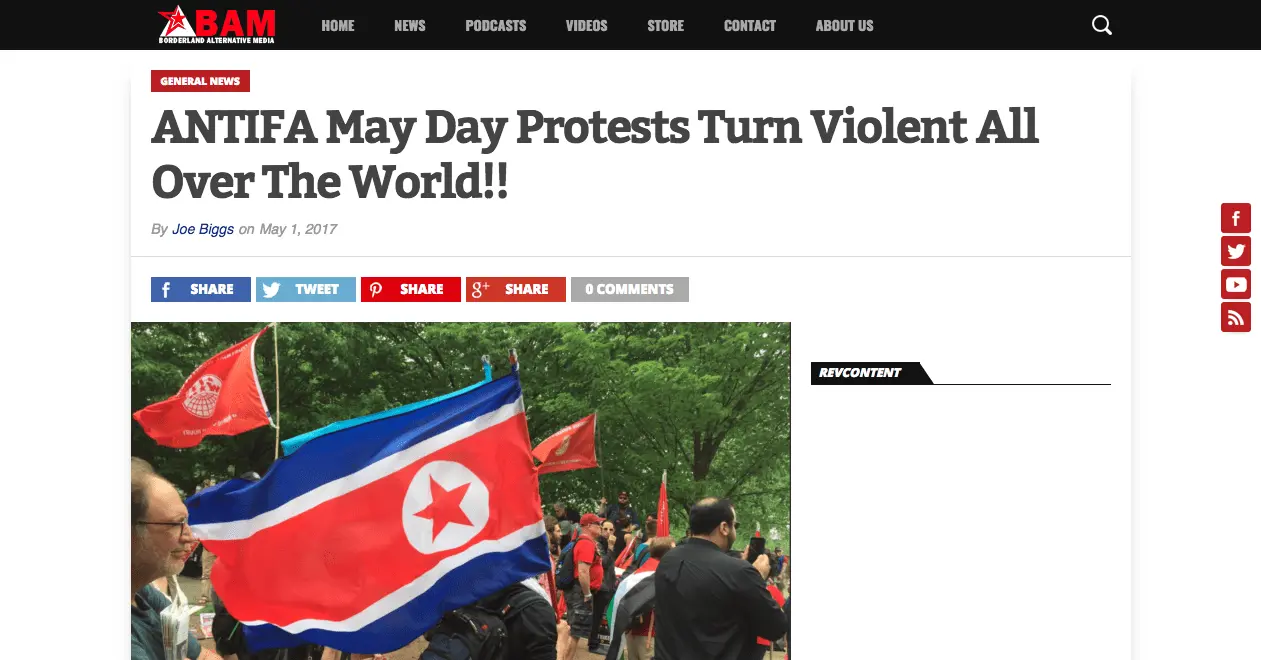Go to Home in navigation
1261x660 pixels.
(338, 25)
